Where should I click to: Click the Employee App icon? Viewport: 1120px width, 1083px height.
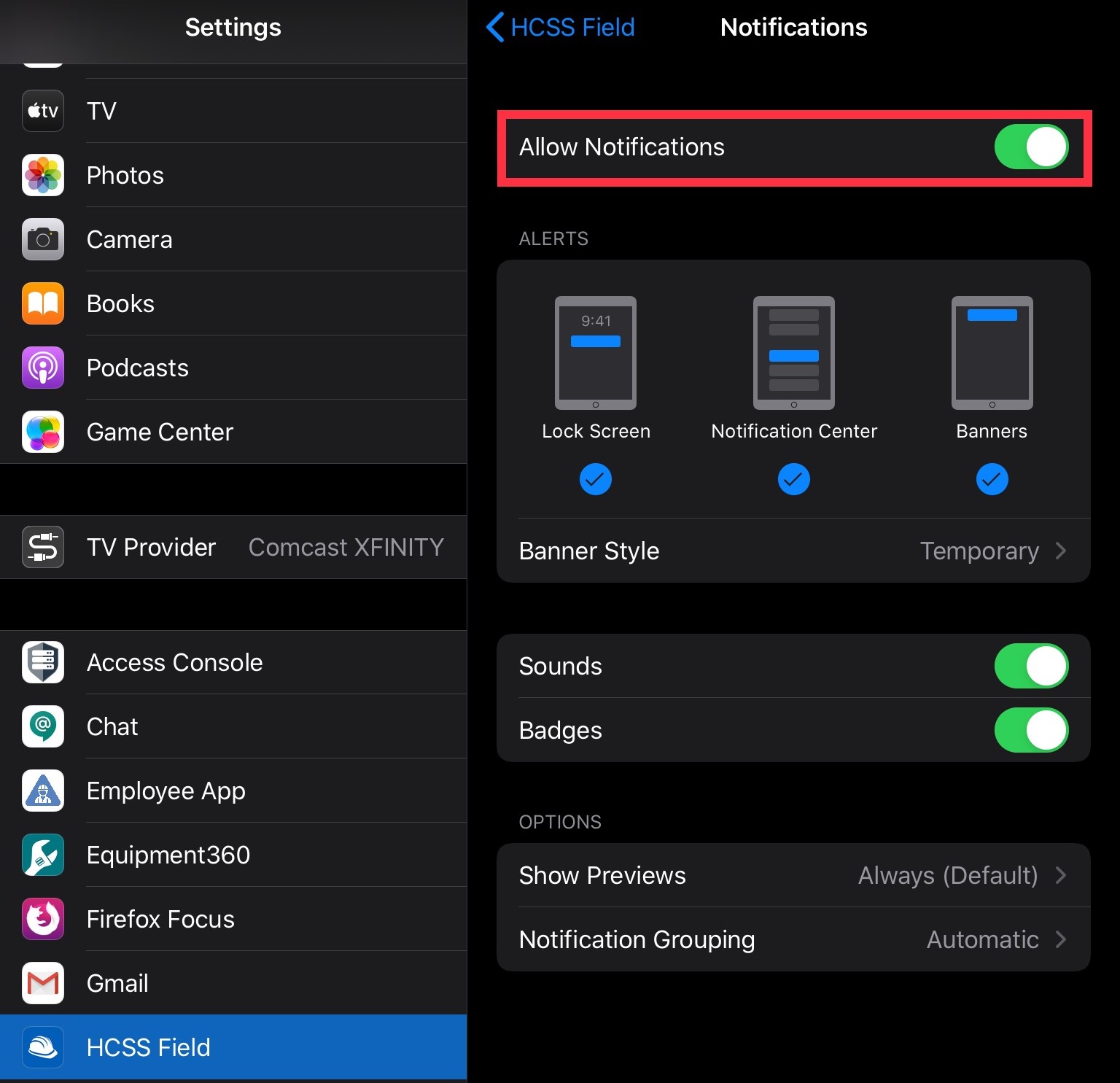tap(42, 791)
